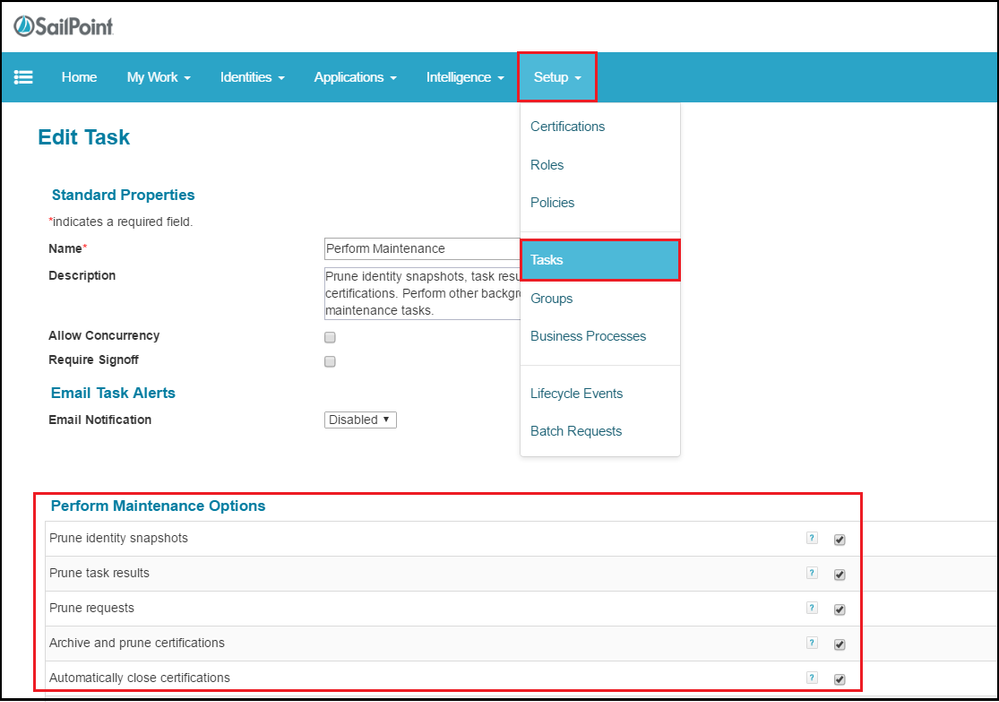Open the Applications dropdown menu
999x702 pixels.
(355, 77)
